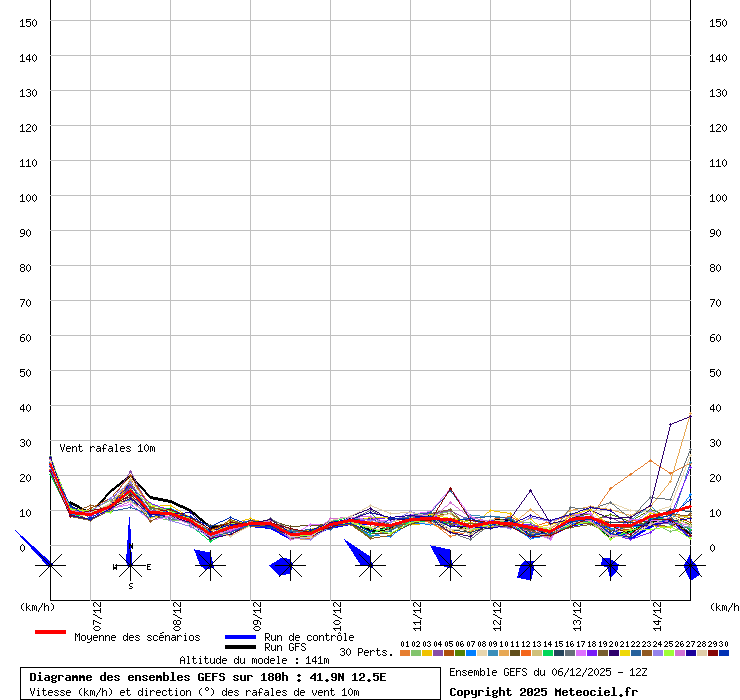Click the wind rose just after 09/12
The height and width of the screenshot is (700, 740).
tap(290, 566)
